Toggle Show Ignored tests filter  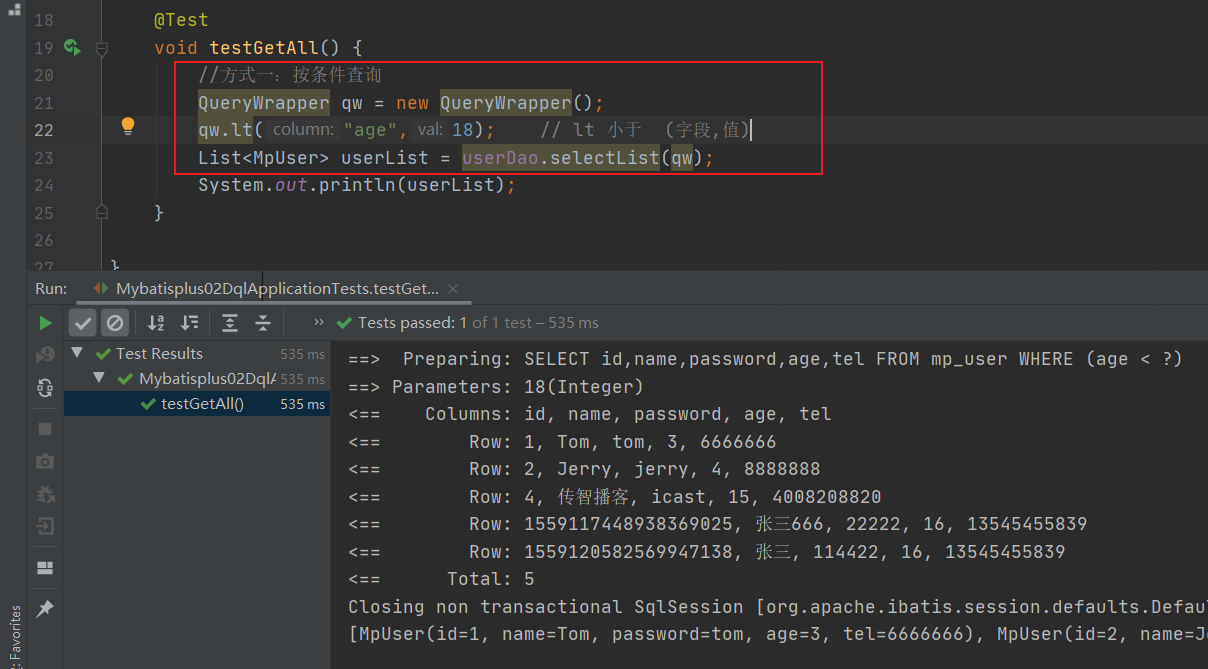click(115, 323)
